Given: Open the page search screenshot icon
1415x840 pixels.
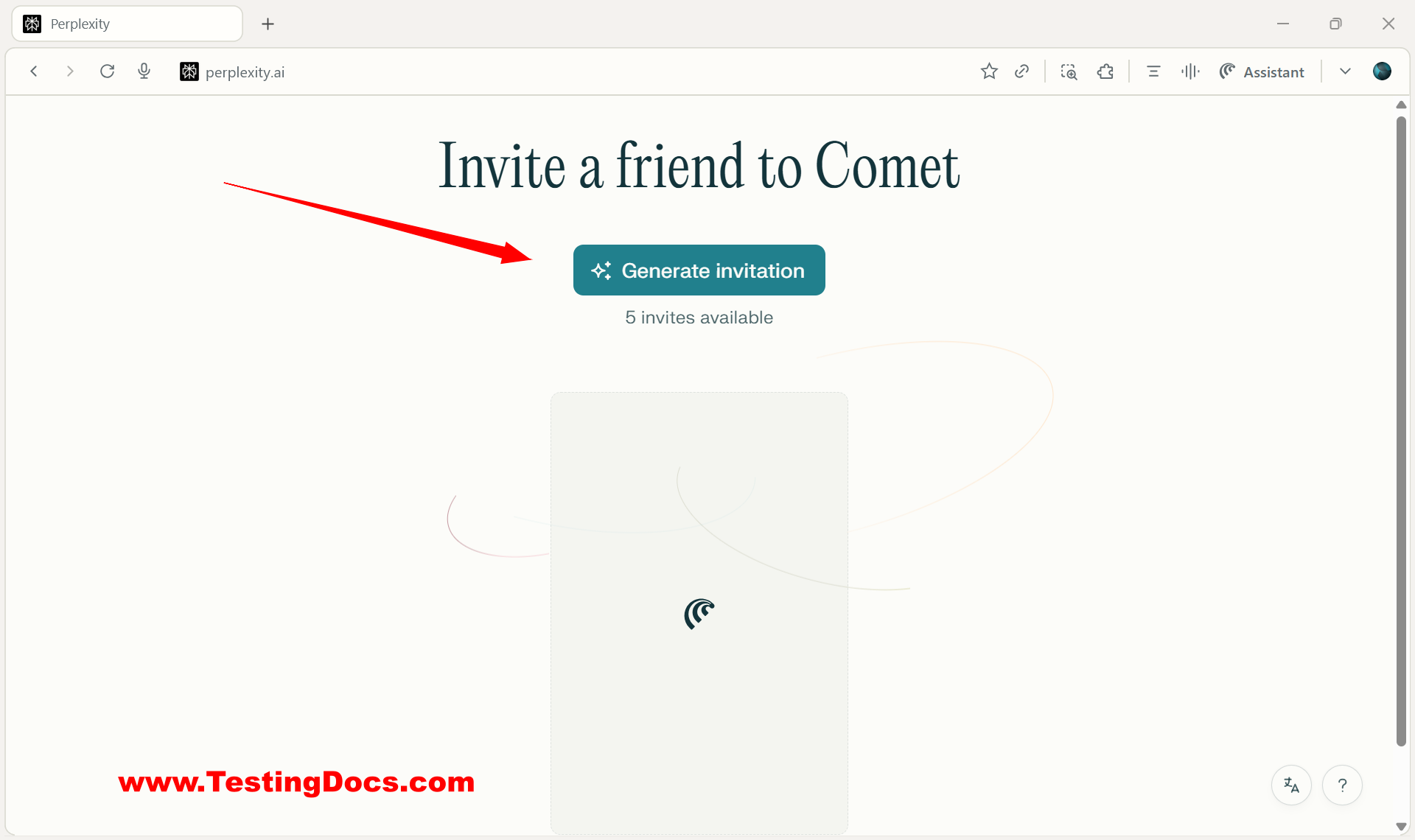Looking at the screenshot, I should click(1069, 71).
